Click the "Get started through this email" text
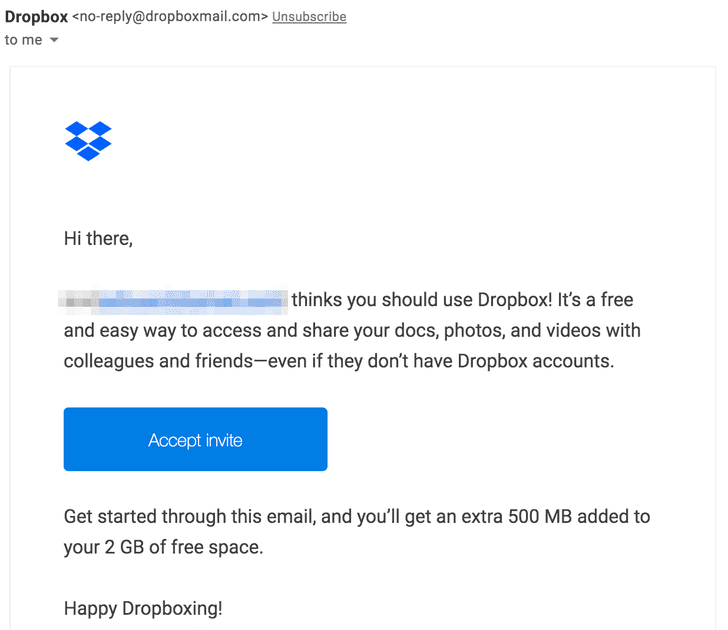 pos(189,517)
